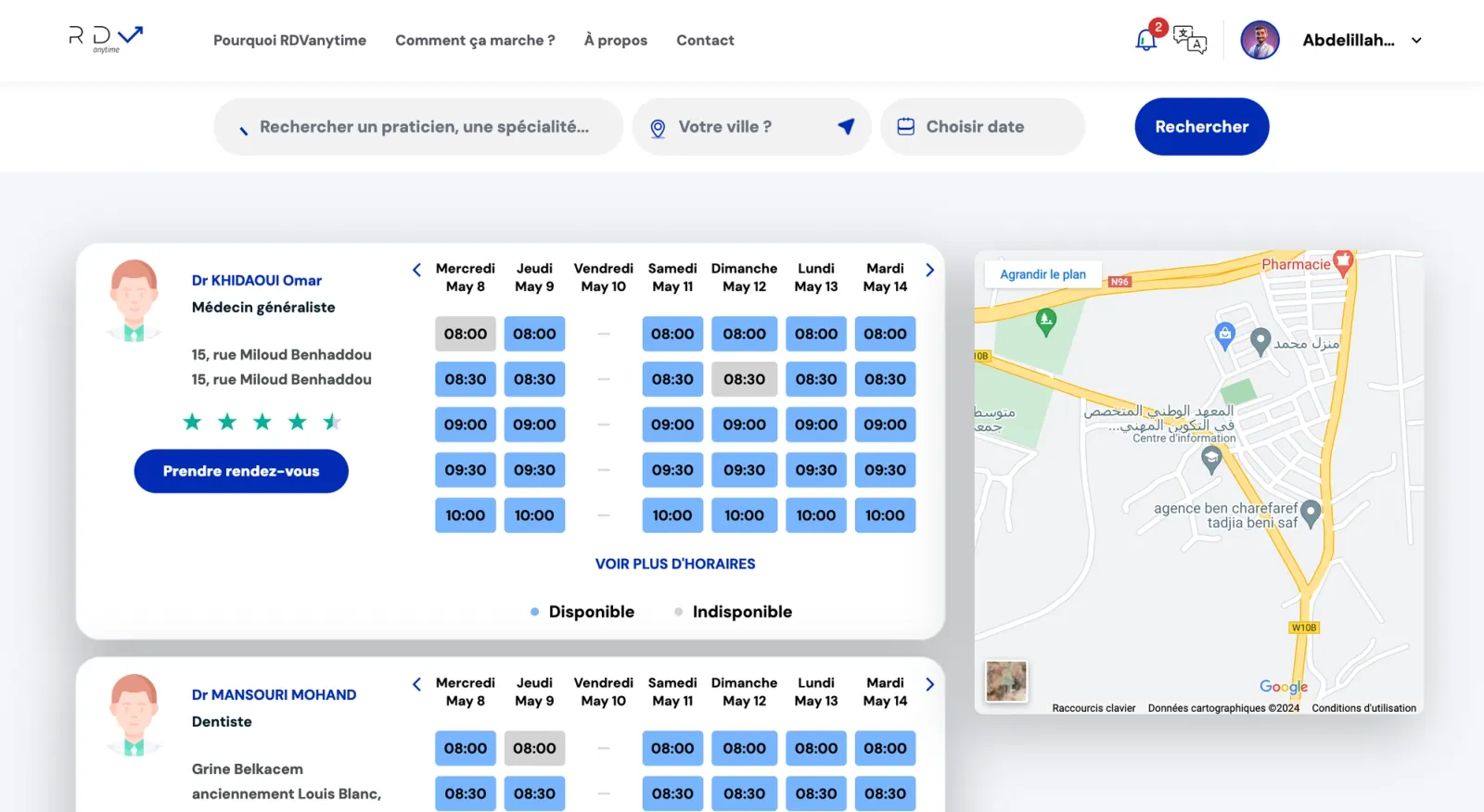Click the Pharmacie map marker
Screen dimensions: 1484x812
click(1343, 263)
